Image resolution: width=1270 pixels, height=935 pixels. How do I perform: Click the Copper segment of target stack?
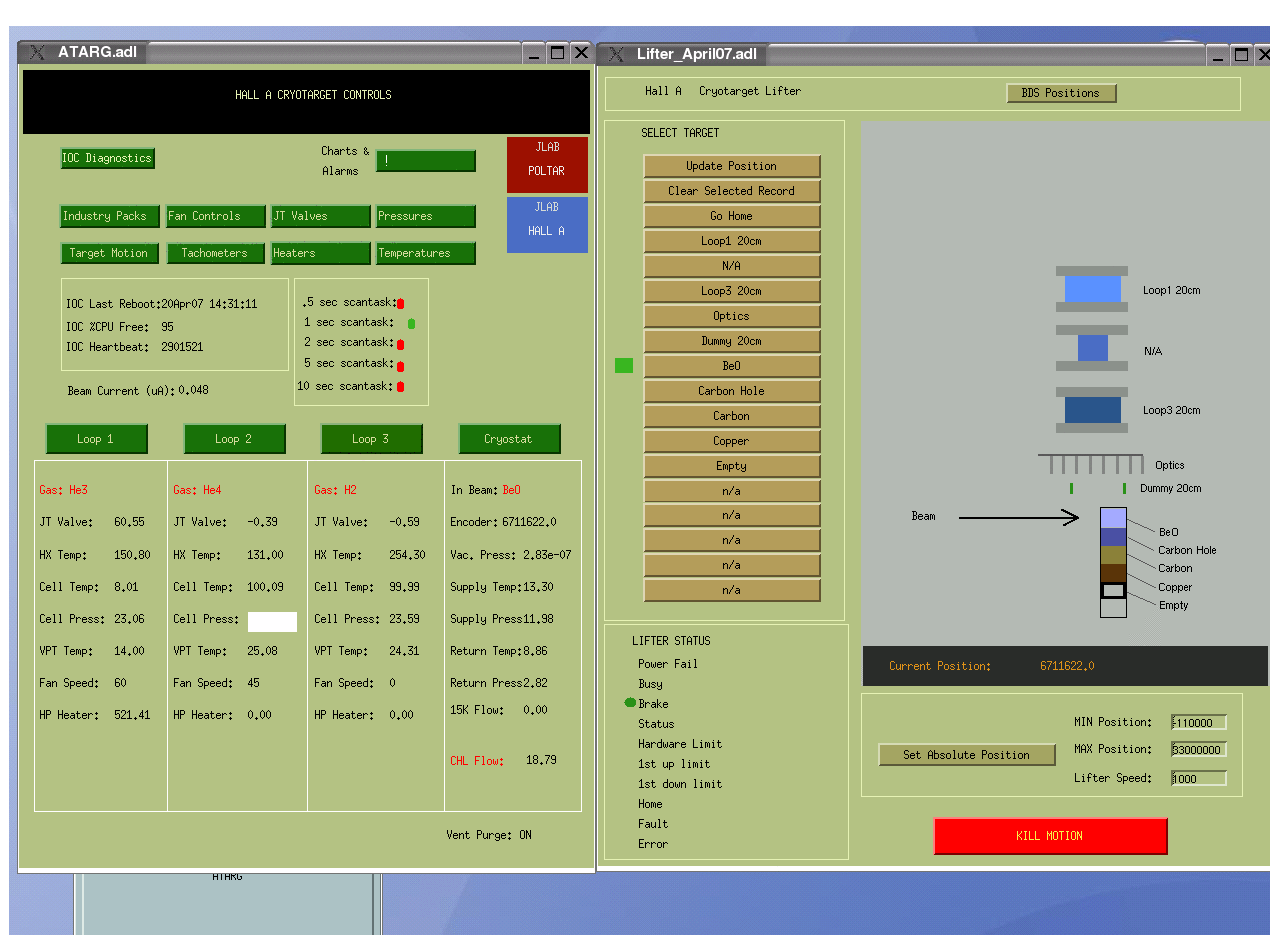[1113, 573]
